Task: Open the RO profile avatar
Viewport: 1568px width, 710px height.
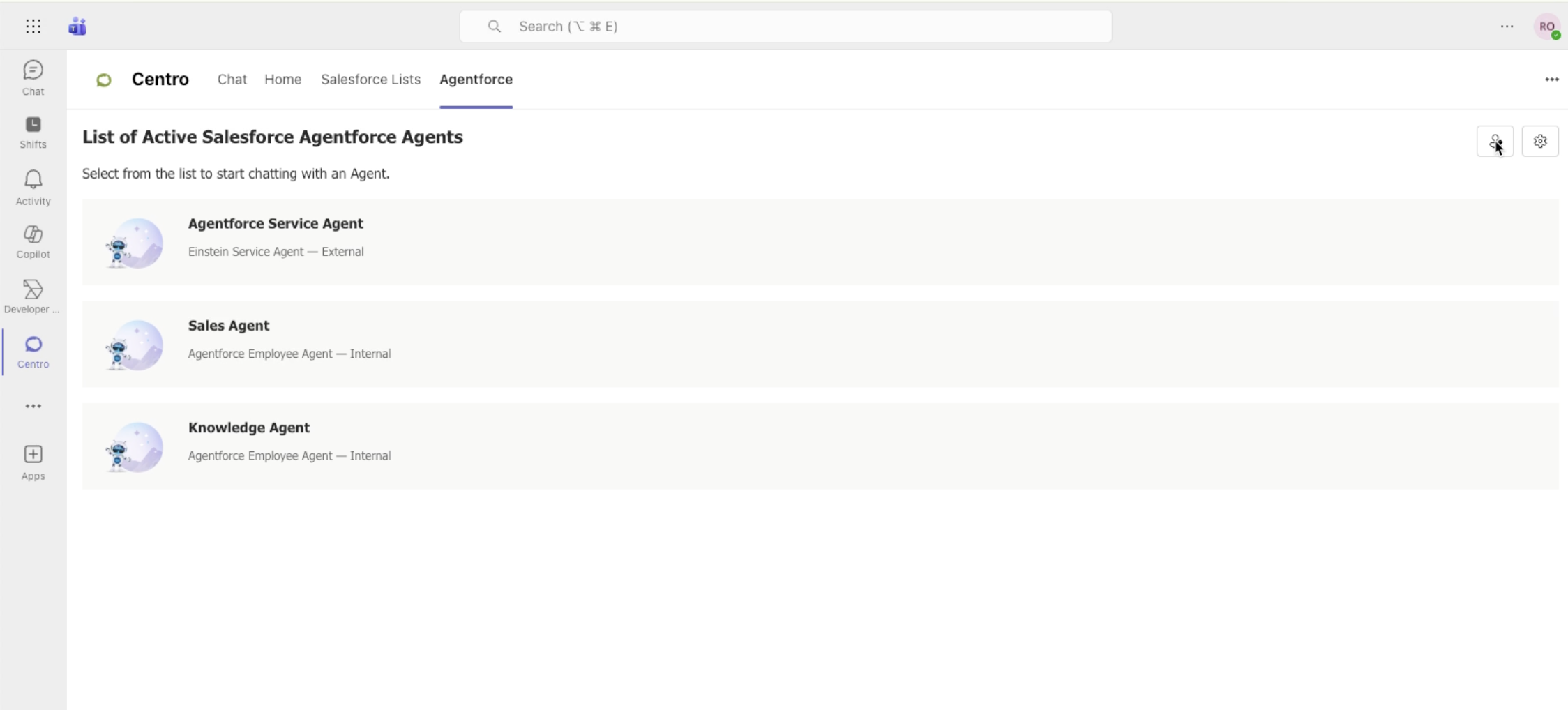Action: 1547,27
